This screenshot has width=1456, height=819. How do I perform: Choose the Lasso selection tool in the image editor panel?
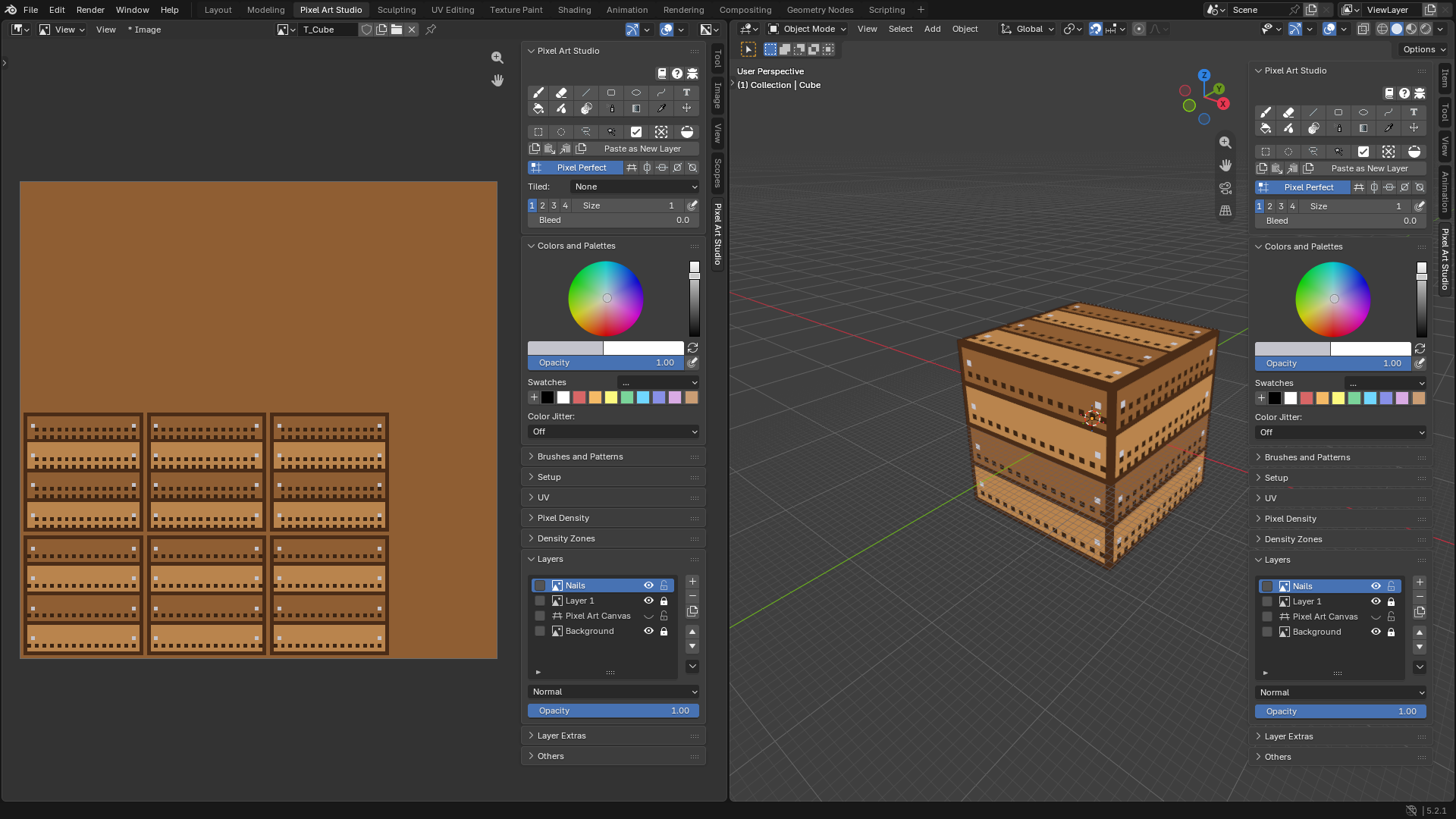tap(586, 132)
